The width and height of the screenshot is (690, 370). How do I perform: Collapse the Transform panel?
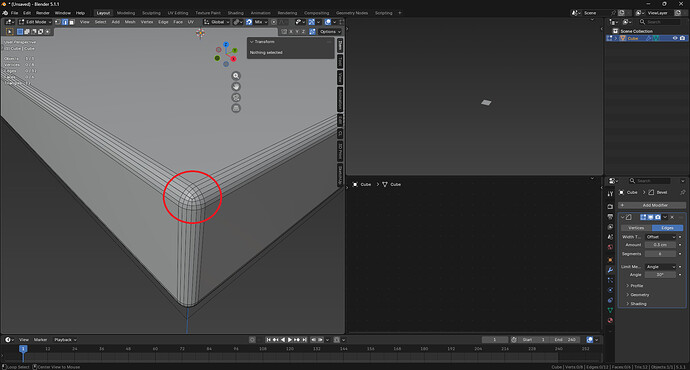[251, 41]
